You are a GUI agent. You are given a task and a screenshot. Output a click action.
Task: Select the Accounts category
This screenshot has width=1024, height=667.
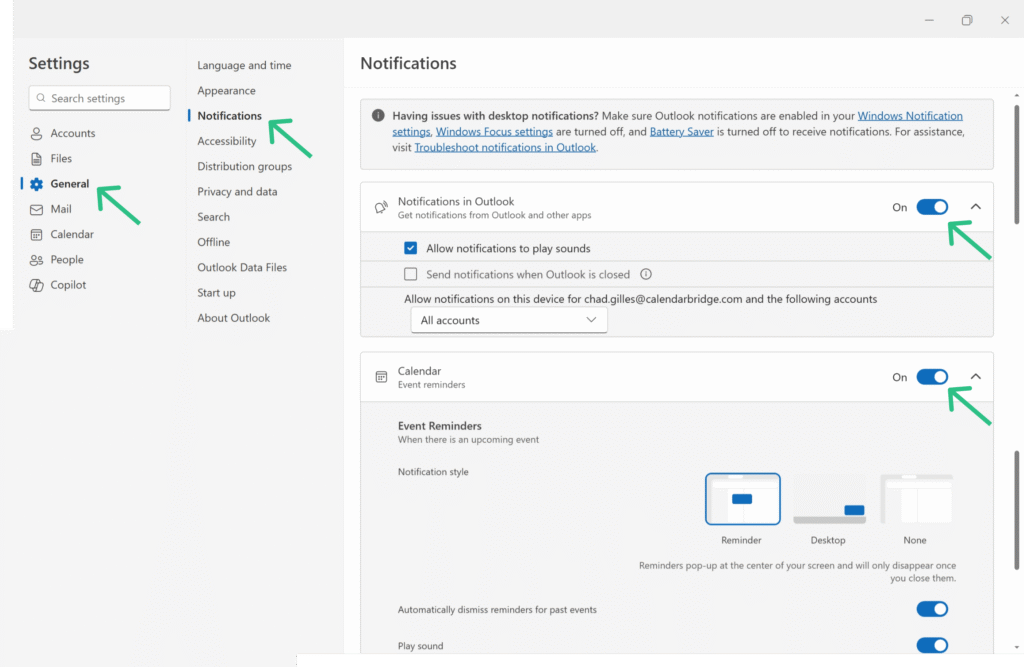click(72, 133)
